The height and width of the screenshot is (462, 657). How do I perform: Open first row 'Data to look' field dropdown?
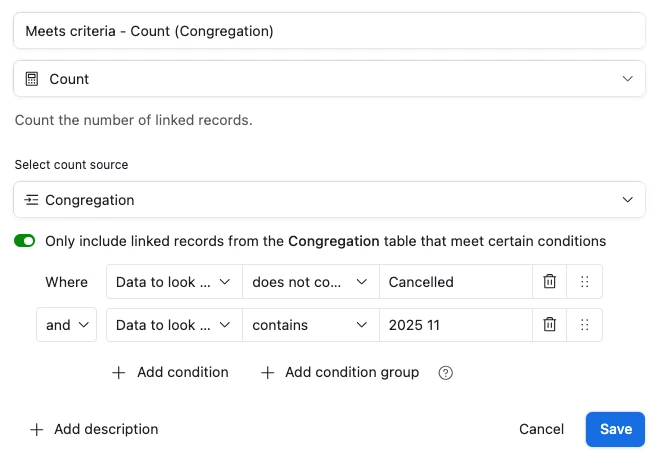pos(174,282)
